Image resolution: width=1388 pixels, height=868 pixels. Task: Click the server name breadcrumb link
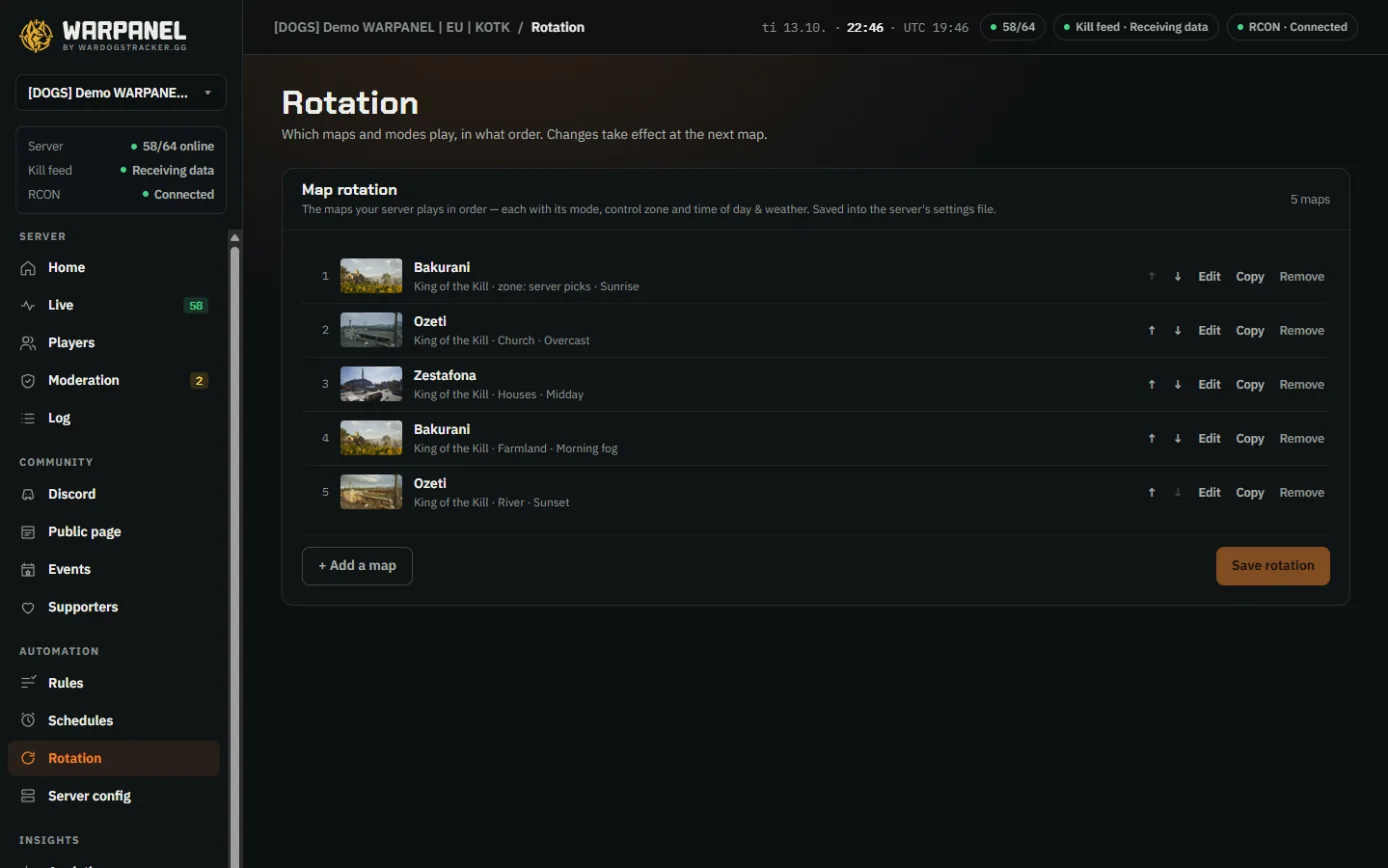pos(392,27)
